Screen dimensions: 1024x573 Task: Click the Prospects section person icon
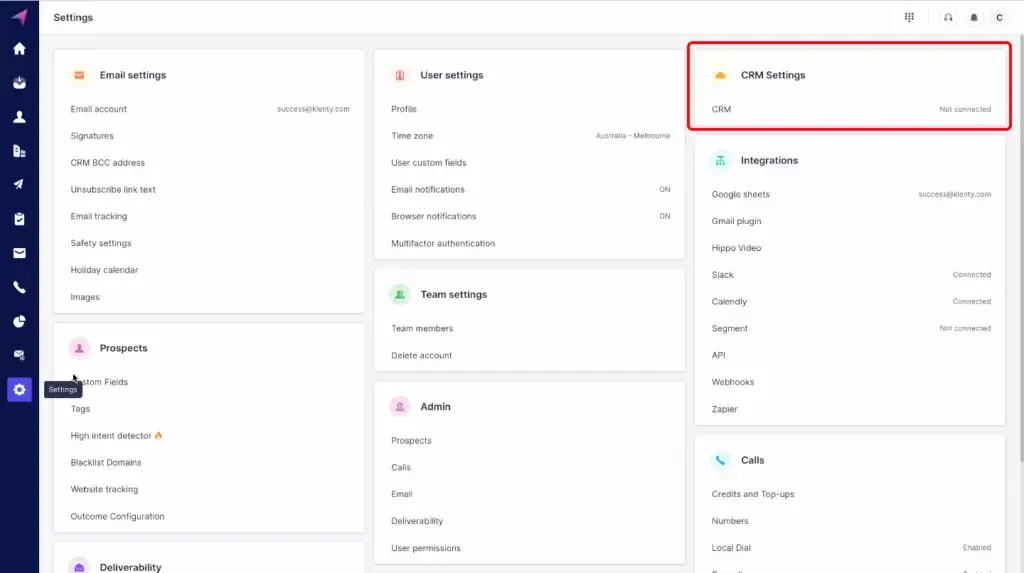(79, 348)
